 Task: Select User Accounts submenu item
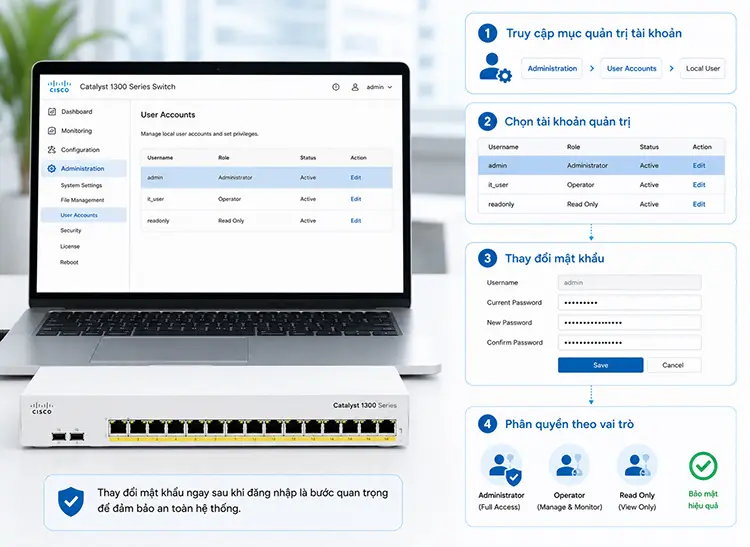click(84, 215)
